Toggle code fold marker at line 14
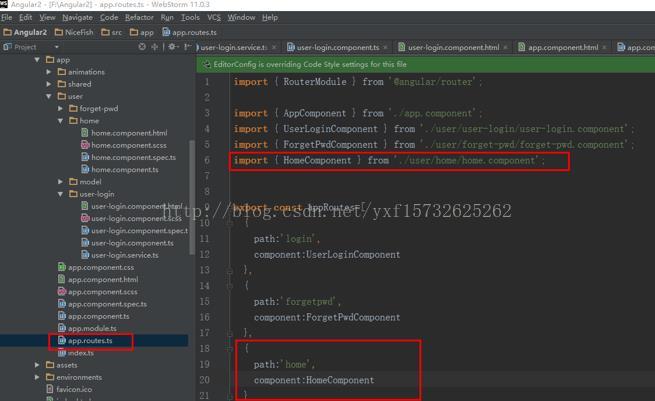 [230, 286]
